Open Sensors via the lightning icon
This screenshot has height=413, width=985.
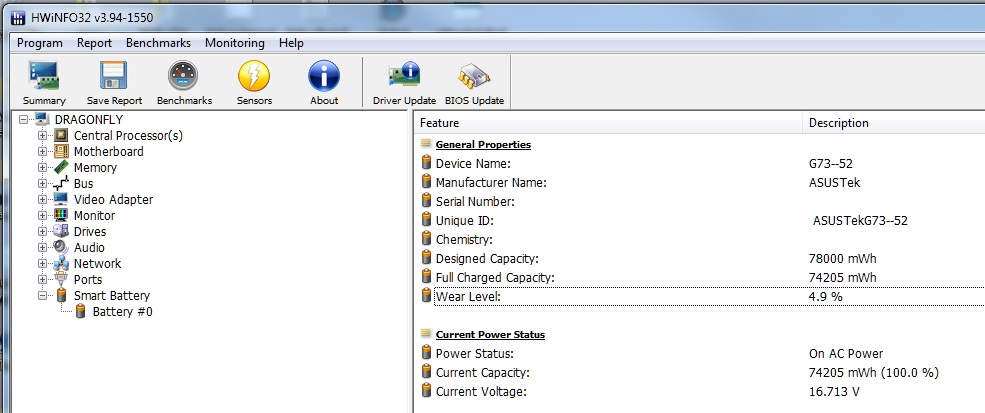point(254,76)
